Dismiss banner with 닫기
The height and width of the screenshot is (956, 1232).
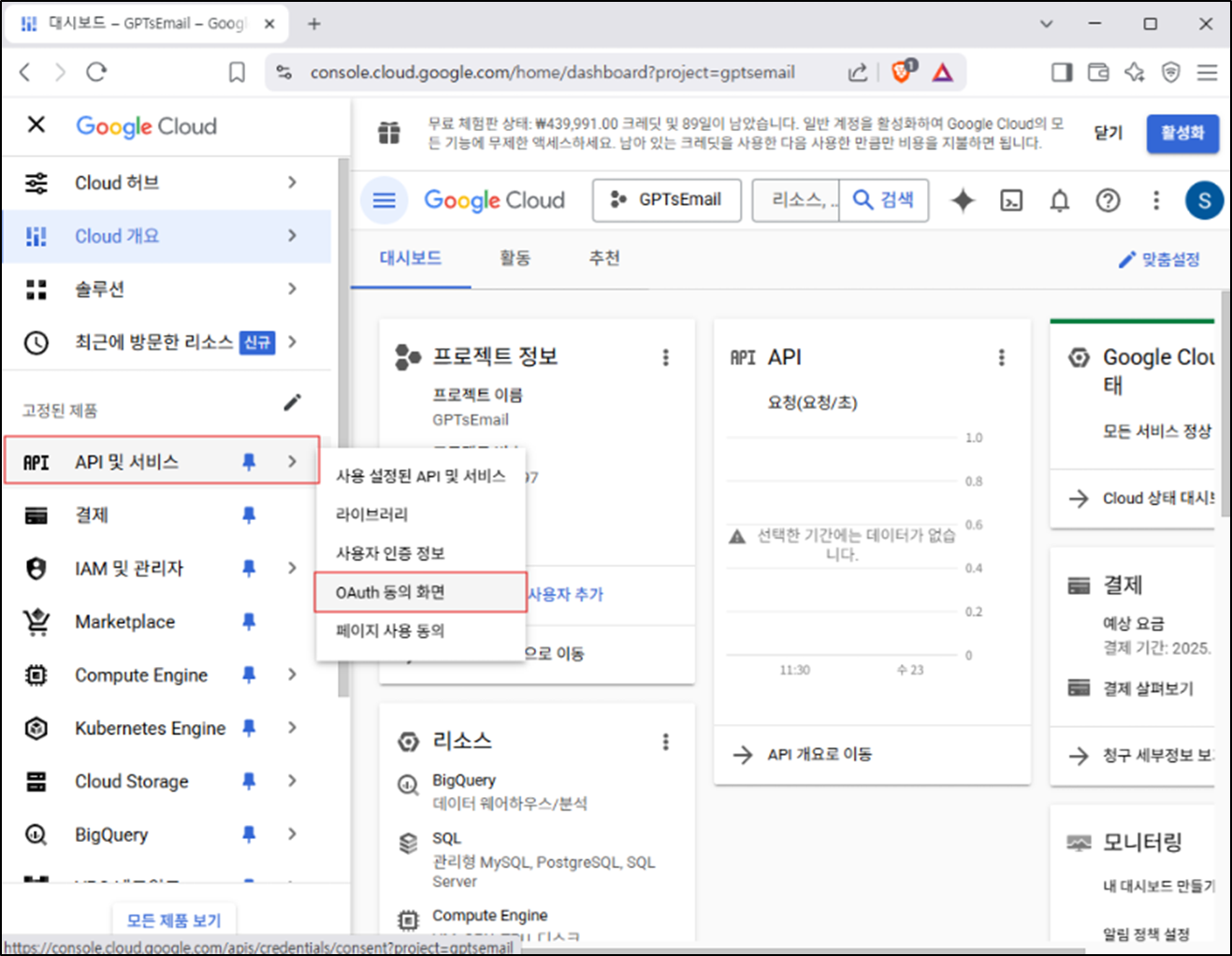tap(1109, 133)
